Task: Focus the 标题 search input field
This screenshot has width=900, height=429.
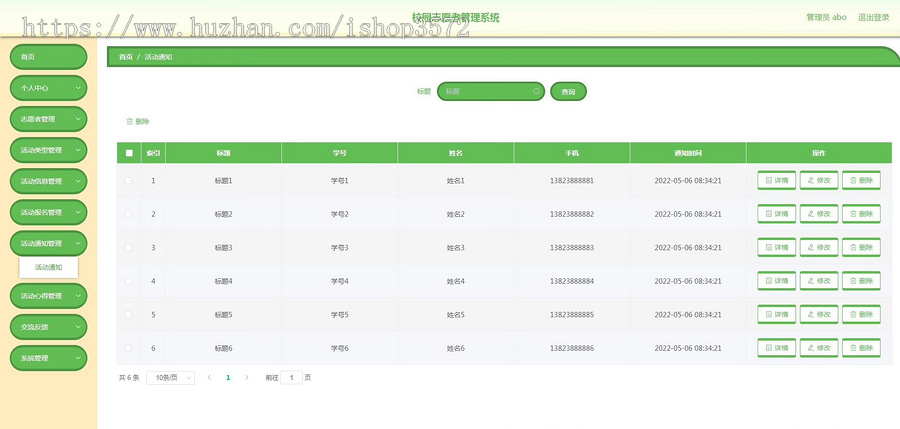Action: tap(491, 91)
